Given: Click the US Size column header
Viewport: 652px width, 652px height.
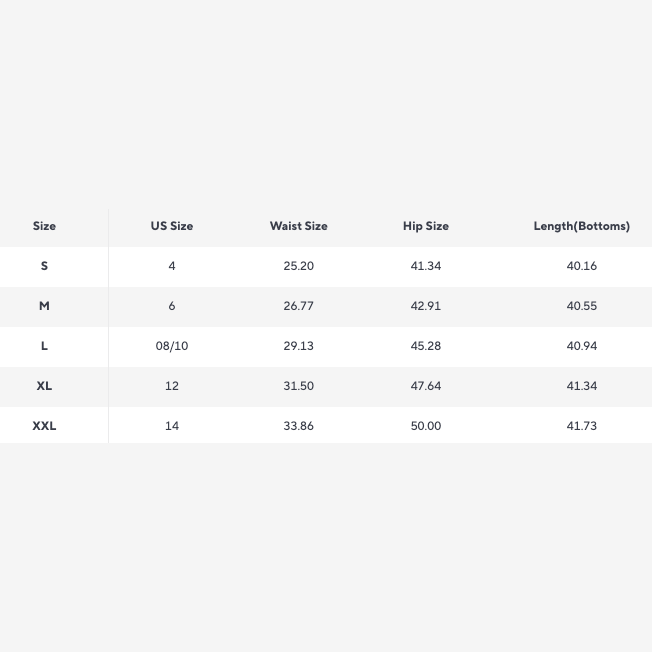Looking at the screenshot, I should pos(172,226).
